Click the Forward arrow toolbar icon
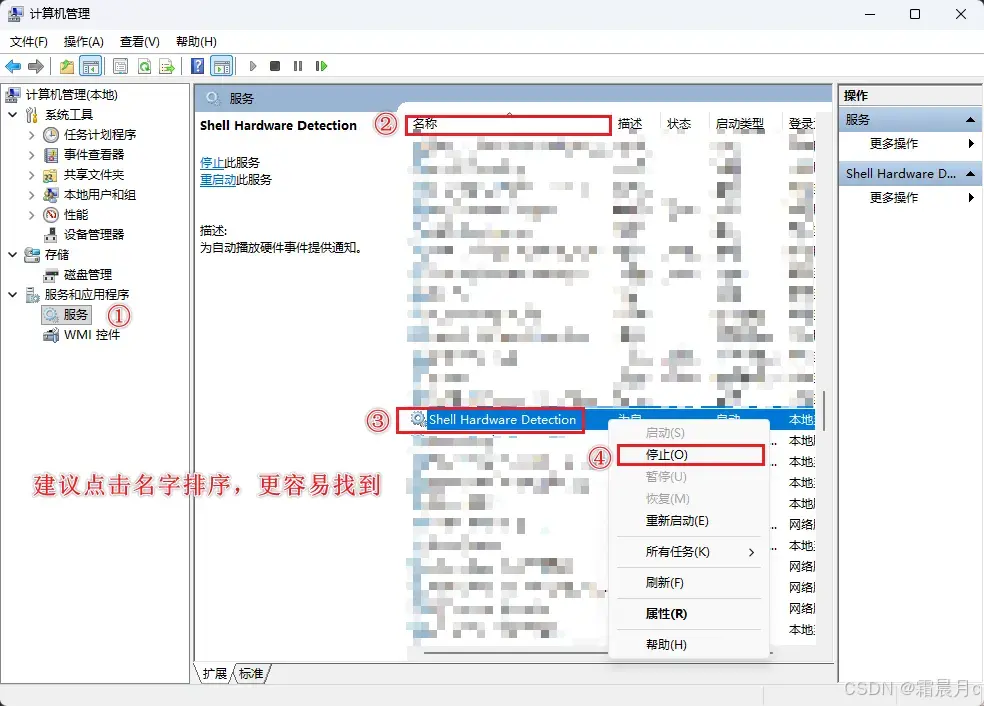 click(x=36, y=66)
